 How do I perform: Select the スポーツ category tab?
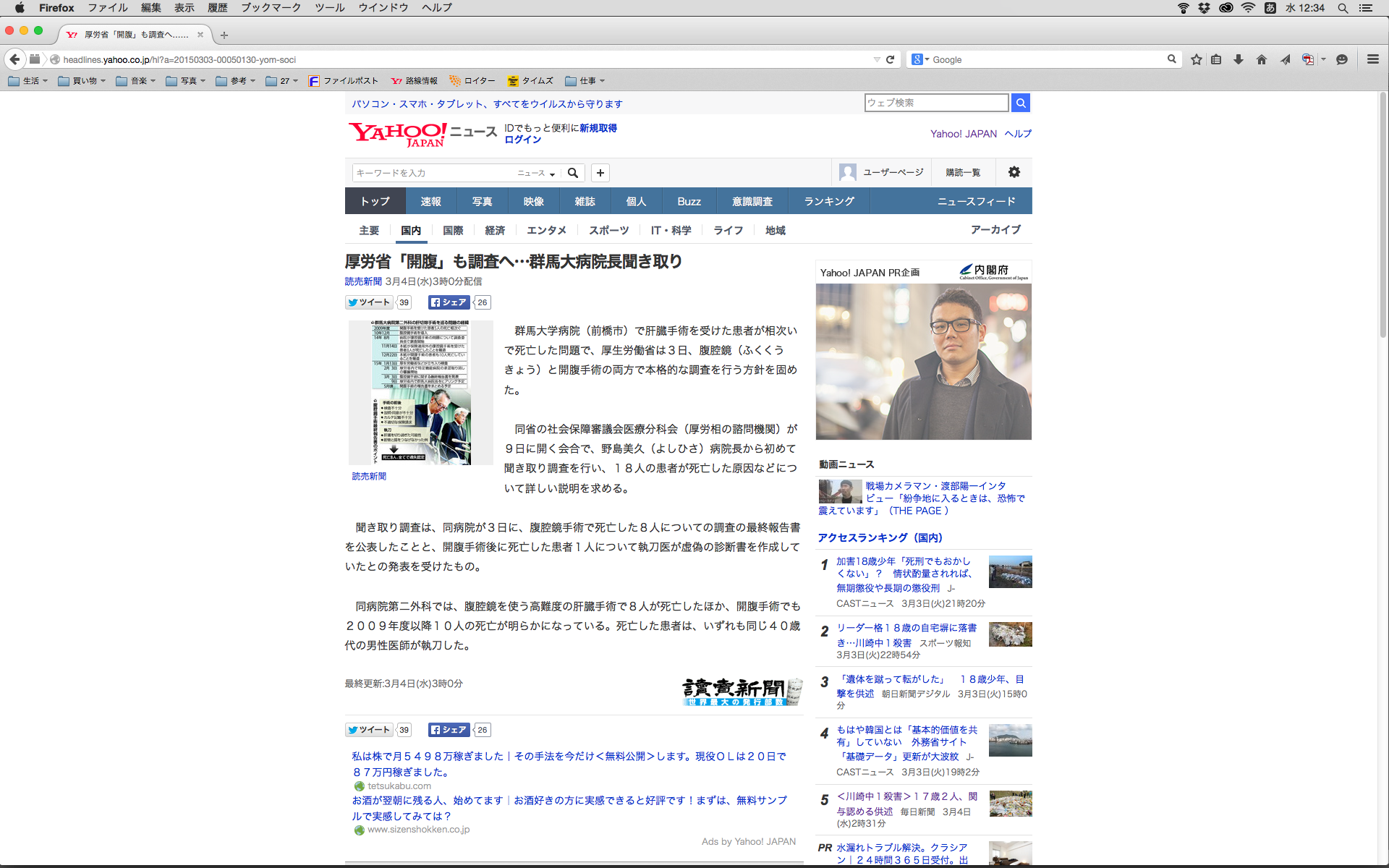click(x=608, y=230)
